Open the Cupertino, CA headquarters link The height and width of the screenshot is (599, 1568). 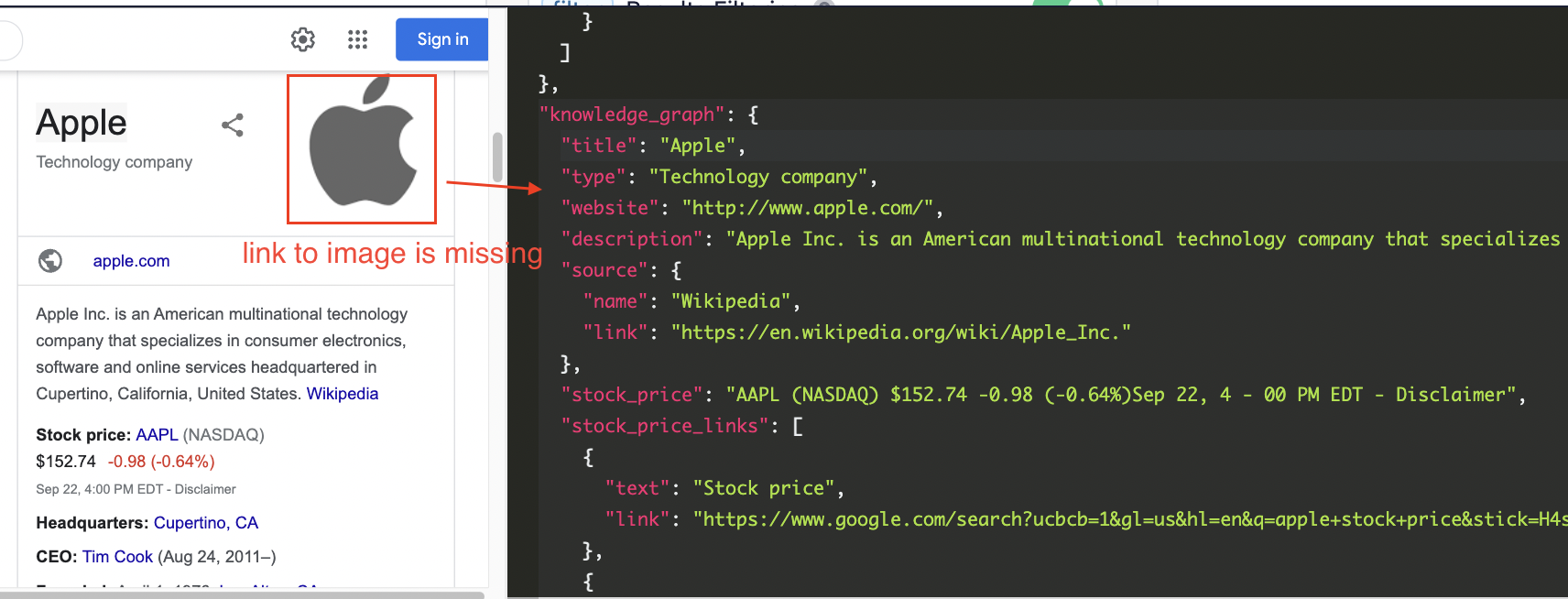point(206,523)
